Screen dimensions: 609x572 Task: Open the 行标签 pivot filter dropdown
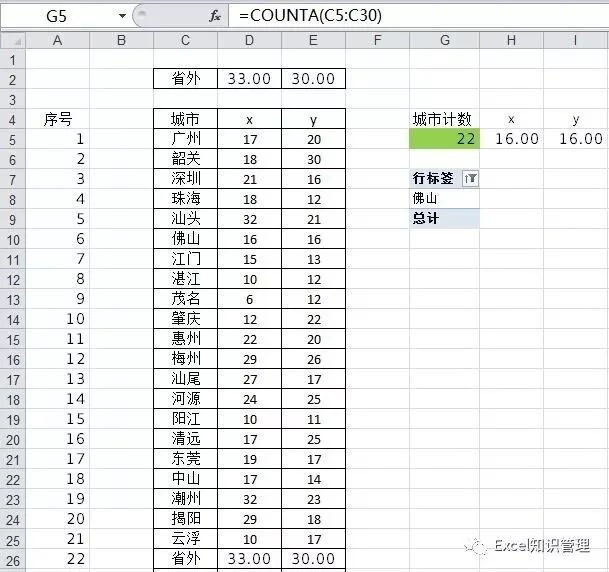470,179
